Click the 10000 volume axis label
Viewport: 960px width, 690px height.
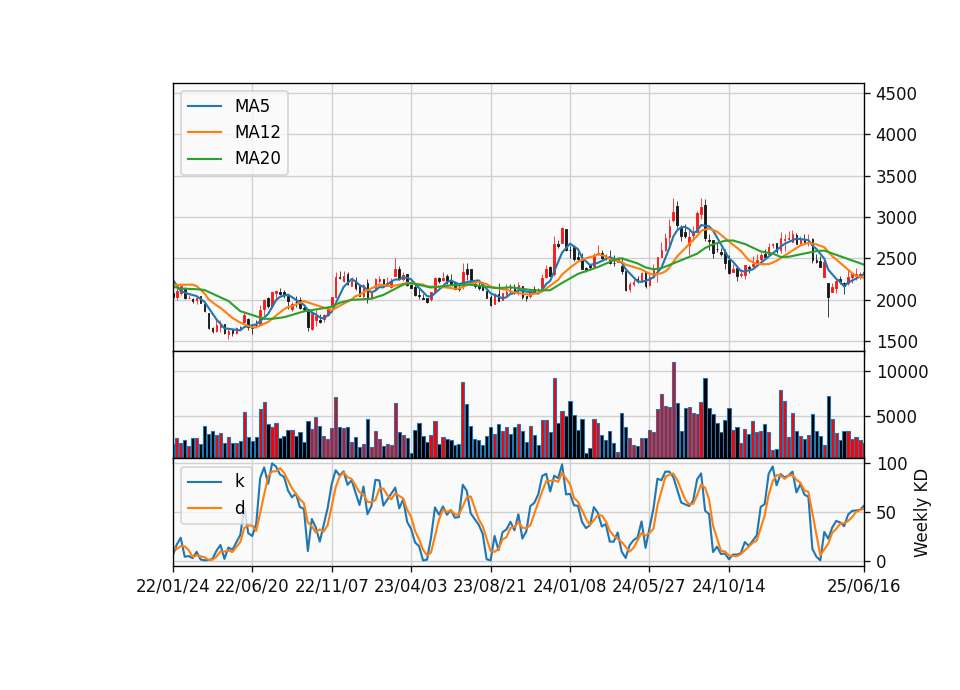pos(902,372)
